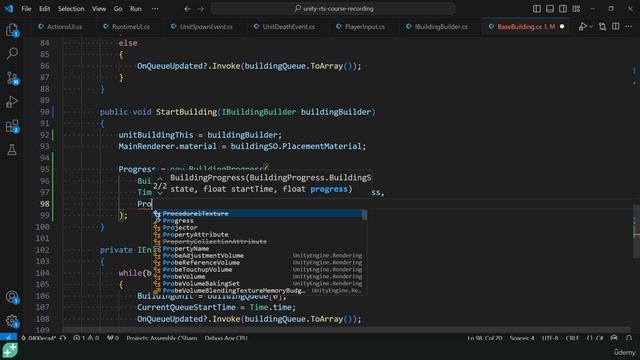Open the Source Control view

12,78
